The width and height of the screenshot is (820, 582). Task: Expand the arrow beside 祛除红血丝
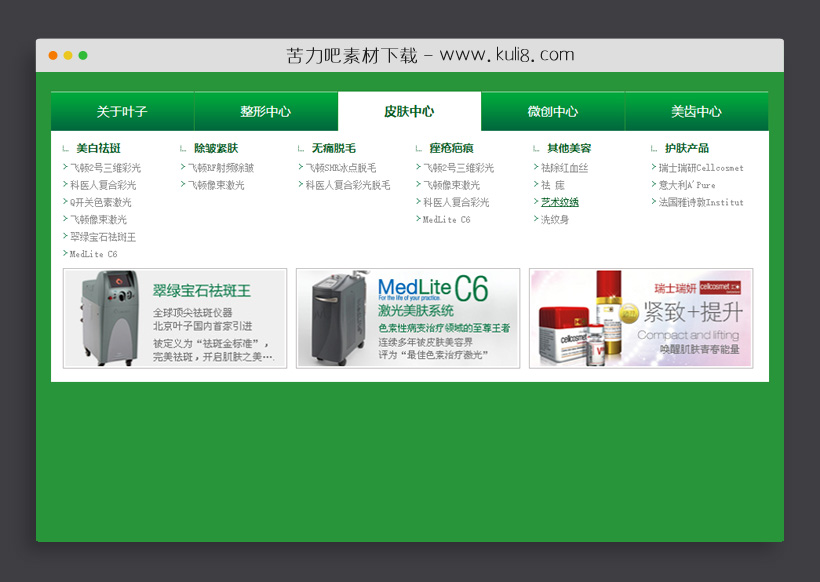tap(538, 166)
